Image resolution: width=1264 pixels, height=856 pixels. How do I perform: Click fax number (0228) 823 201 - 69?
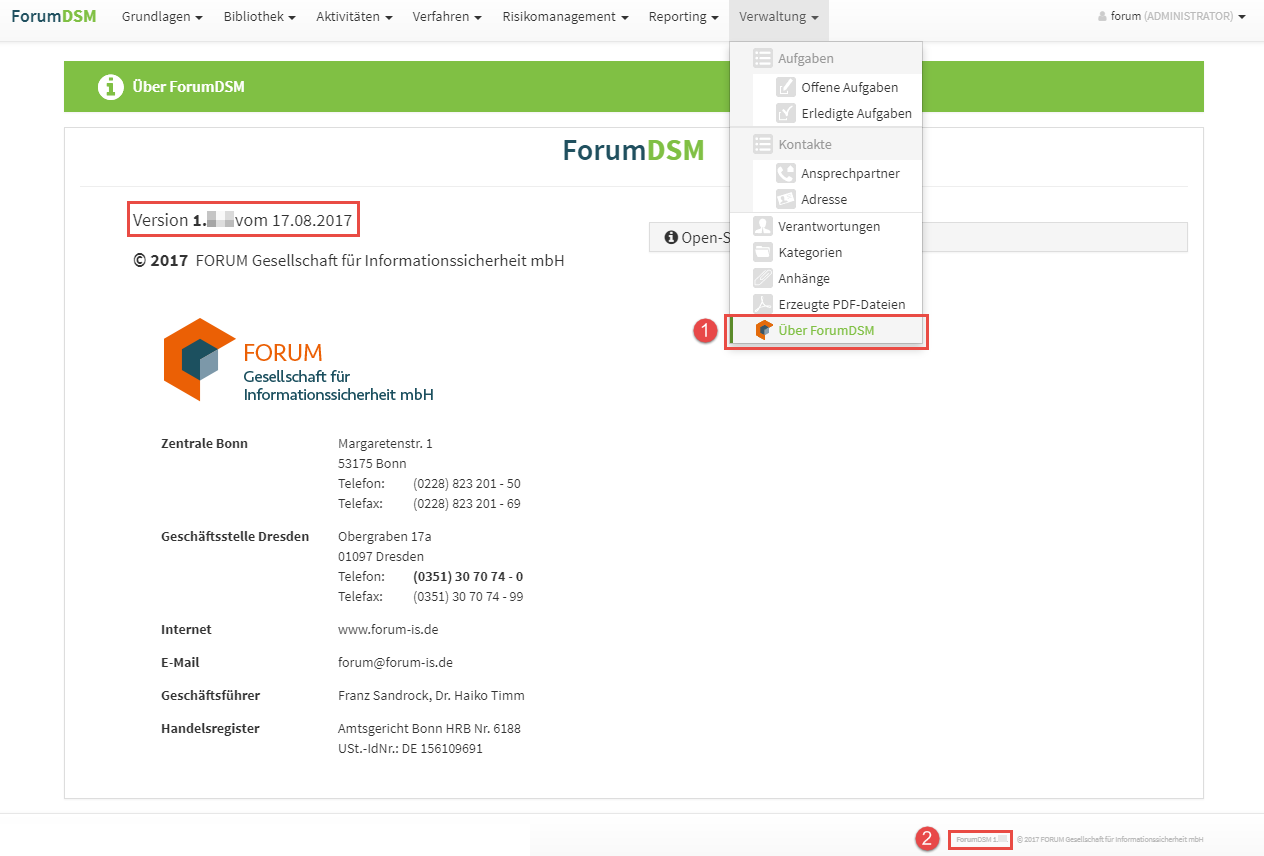[467, 503]
